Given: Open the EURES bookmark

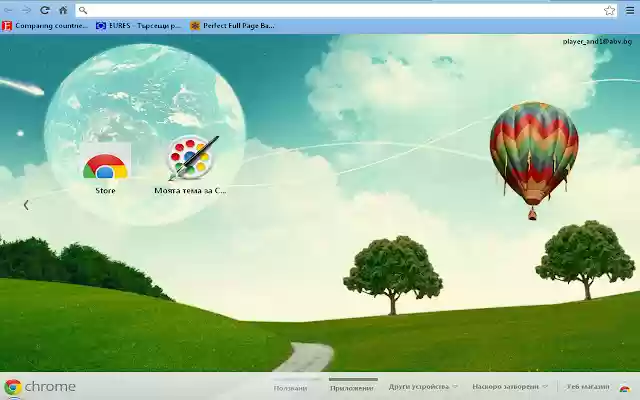Looking at the screenshot, I should 138,26.
